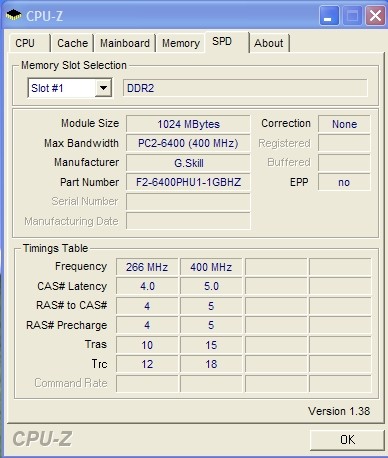The width and height of the screenshot is (388, 458).
Task: Click the Slot #1 combo box text
Action: point(47,88)
